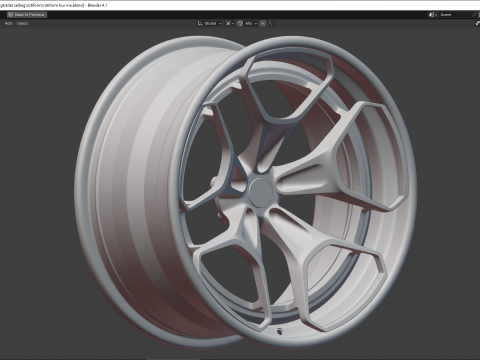Open the Object menu

22,23
